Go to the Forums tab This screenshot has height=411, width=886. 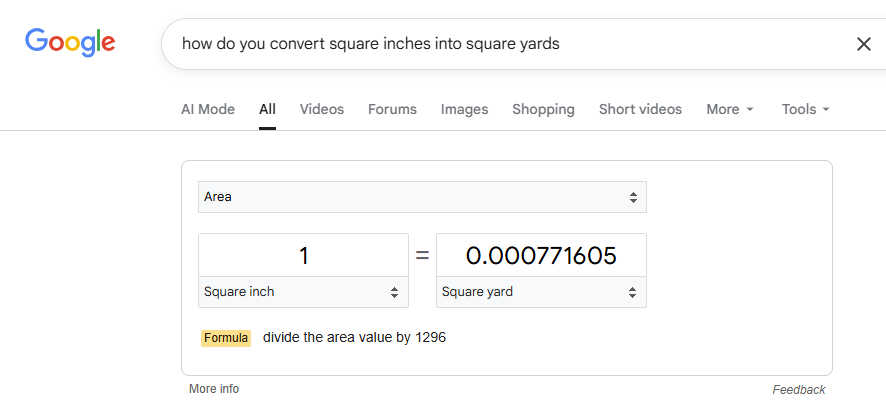click(392, 109)
